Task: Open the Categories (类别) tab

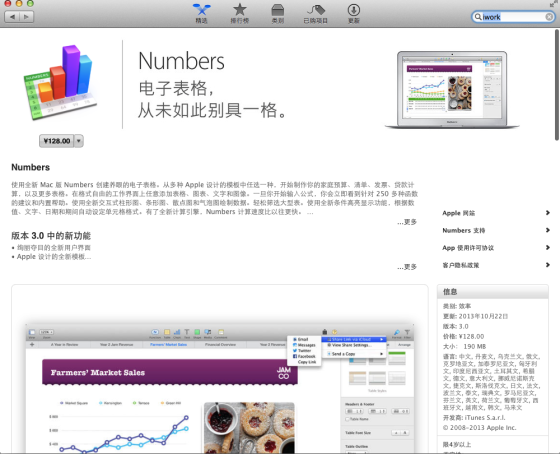Action: (x=278, y=14)
